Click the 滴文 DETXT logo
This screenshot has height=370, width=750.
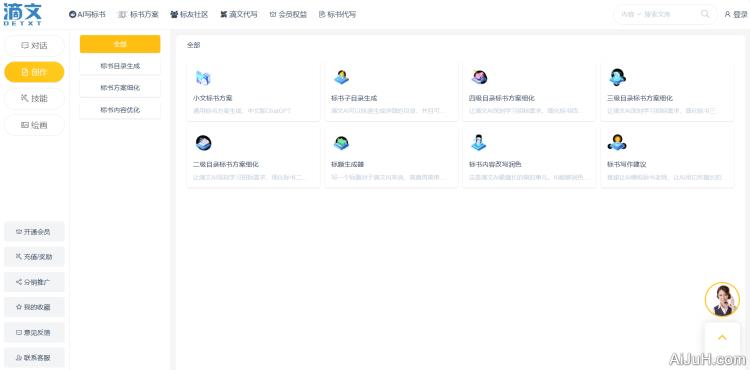pyautogui.click(x=22, y=14)
